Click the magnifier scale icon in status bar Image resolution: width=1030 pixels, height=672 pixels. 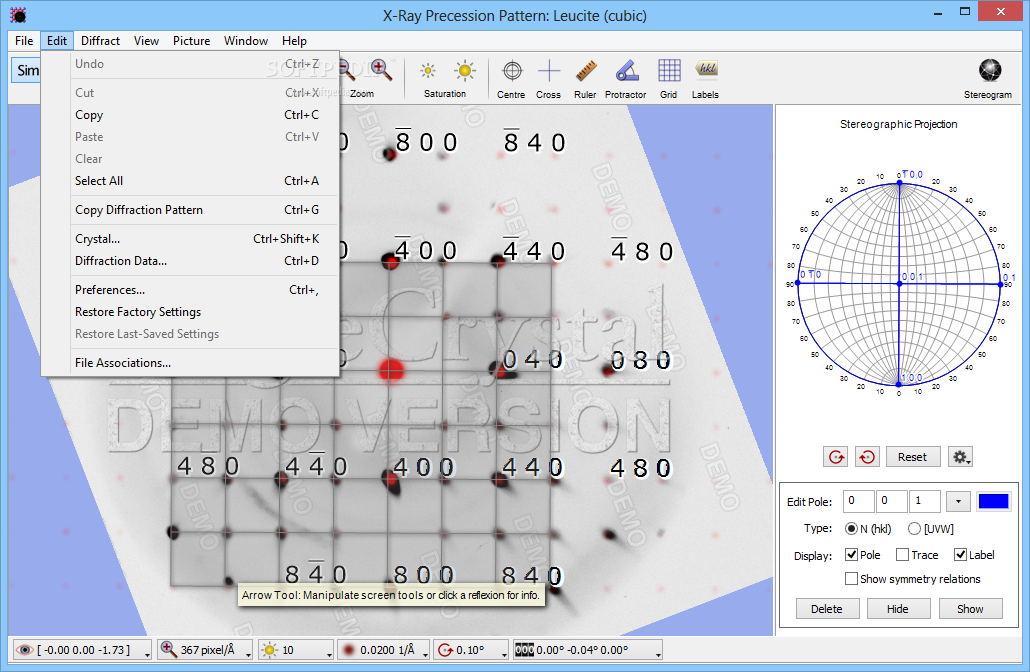(168, 649)
